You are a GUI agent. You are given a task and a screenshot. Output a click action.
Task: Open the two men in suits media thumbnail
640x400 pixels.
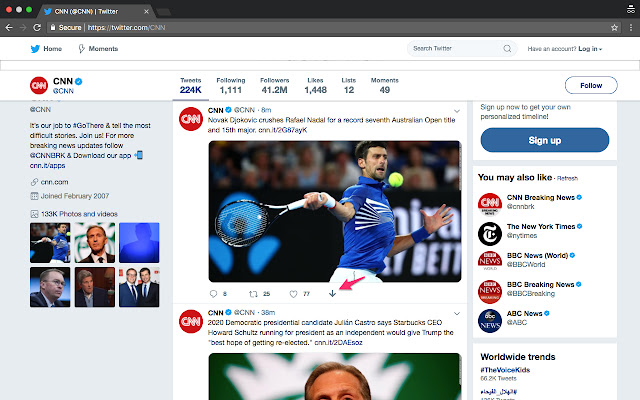(139, 287)
